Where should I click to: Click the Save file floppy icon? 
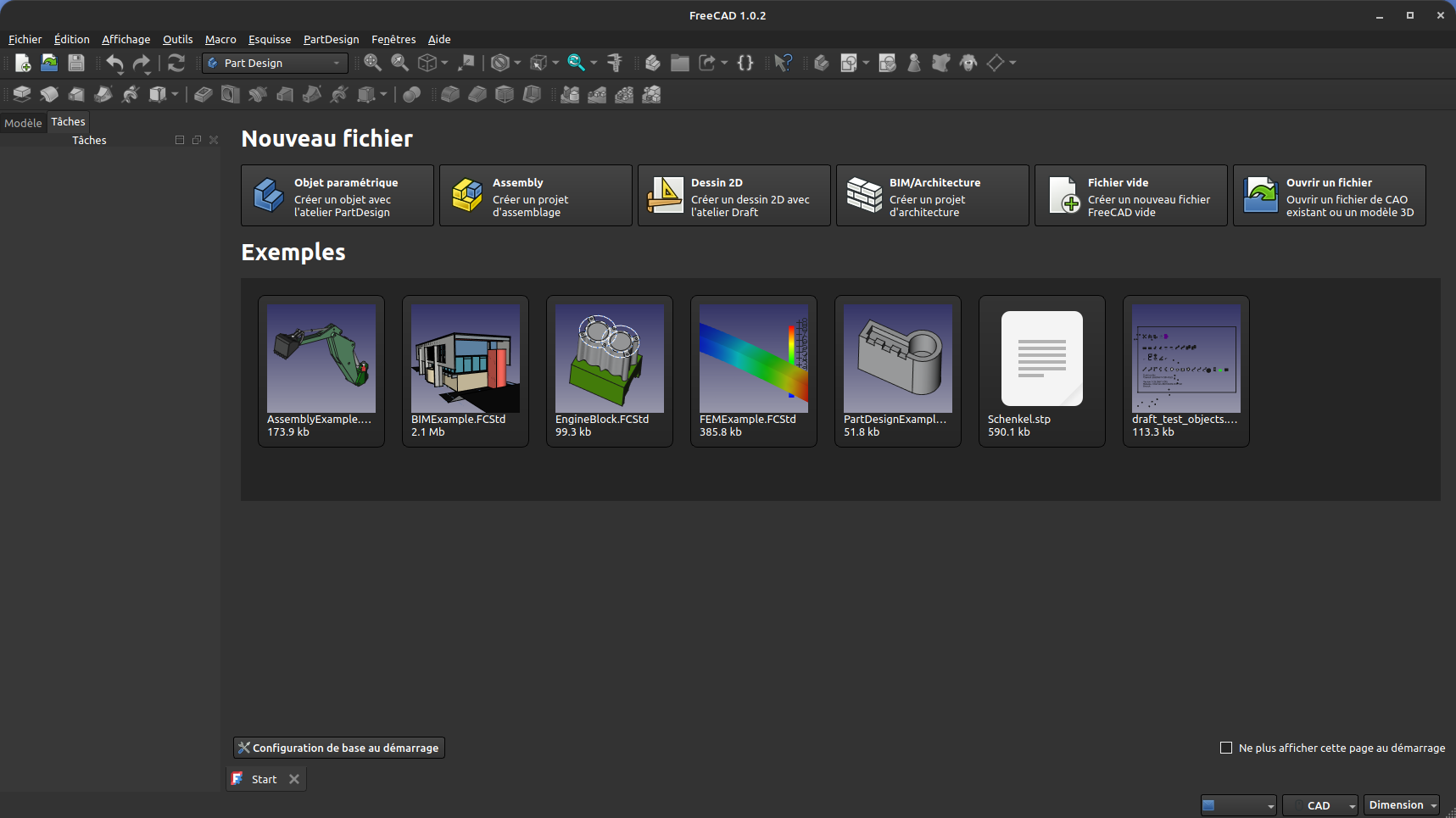[76, 63]
